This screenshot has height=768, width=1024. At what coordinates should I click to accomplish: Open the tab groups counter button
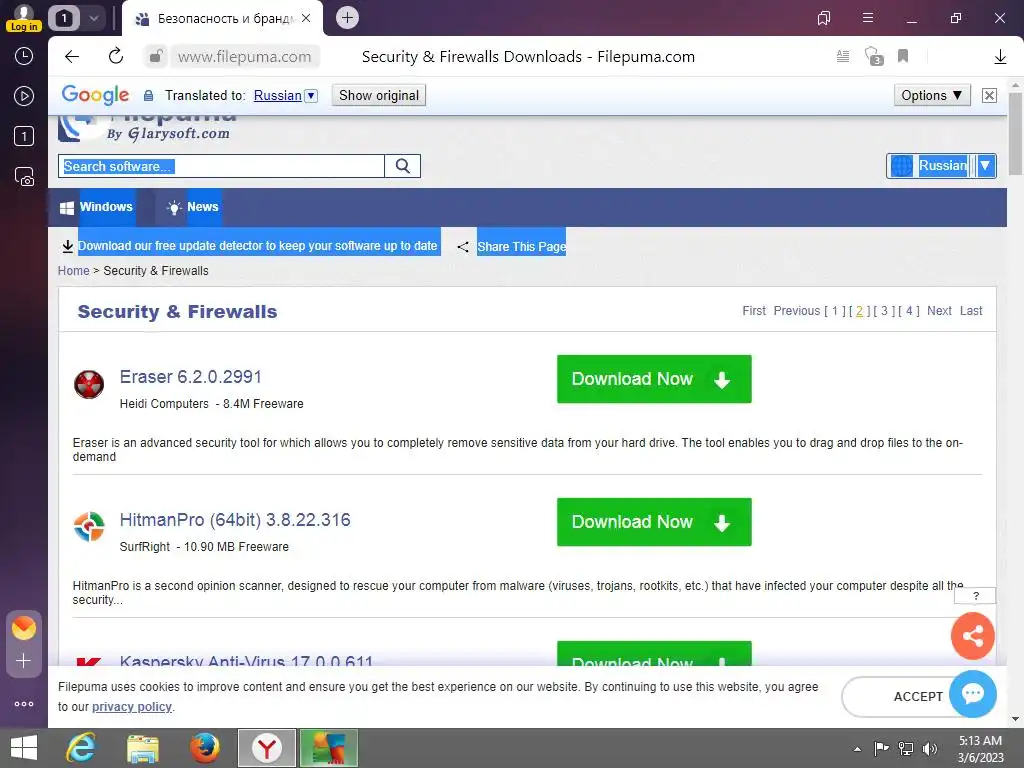click(64, 18)
